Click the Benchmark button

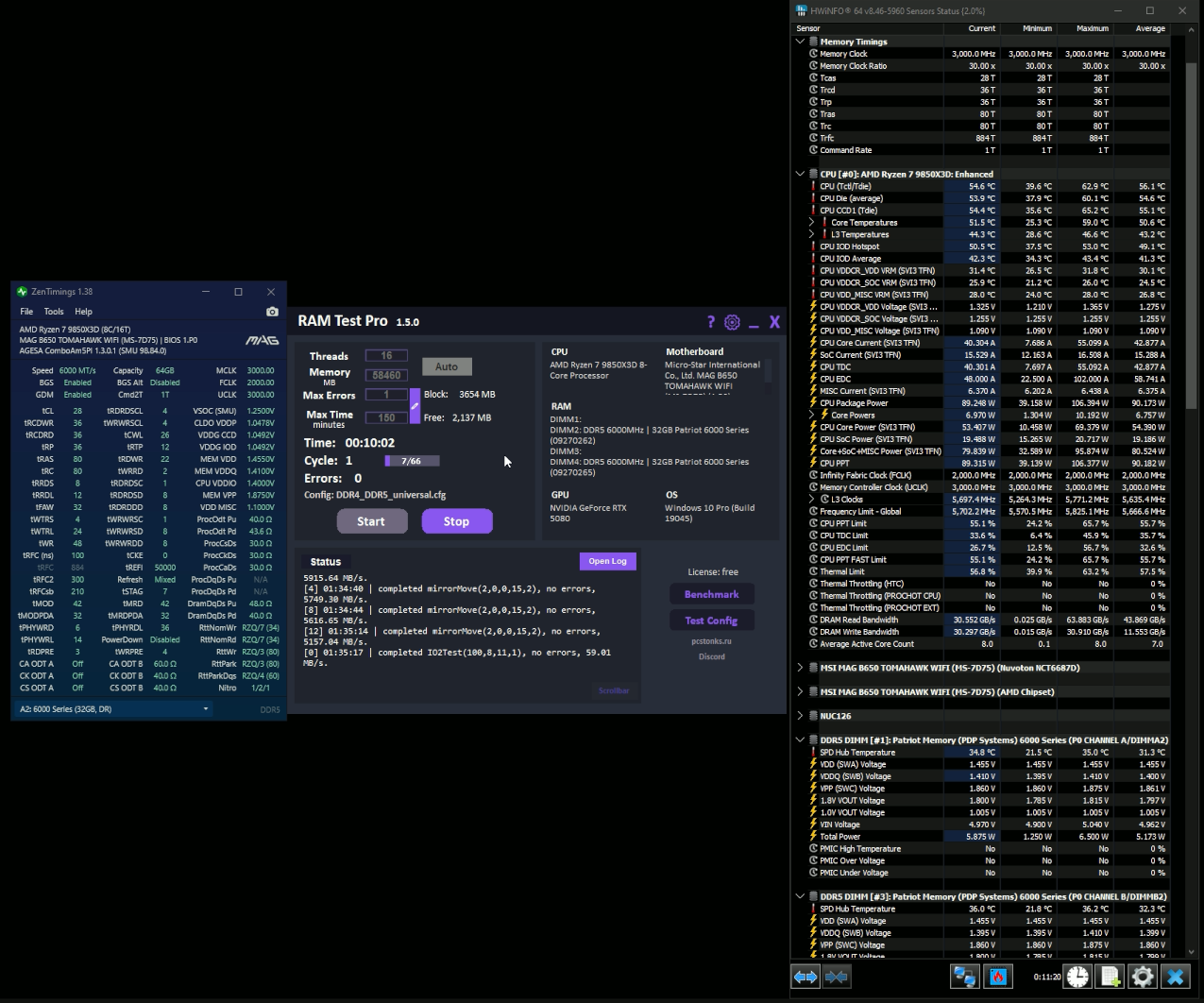pyautogui.click(x=711, y=594)
